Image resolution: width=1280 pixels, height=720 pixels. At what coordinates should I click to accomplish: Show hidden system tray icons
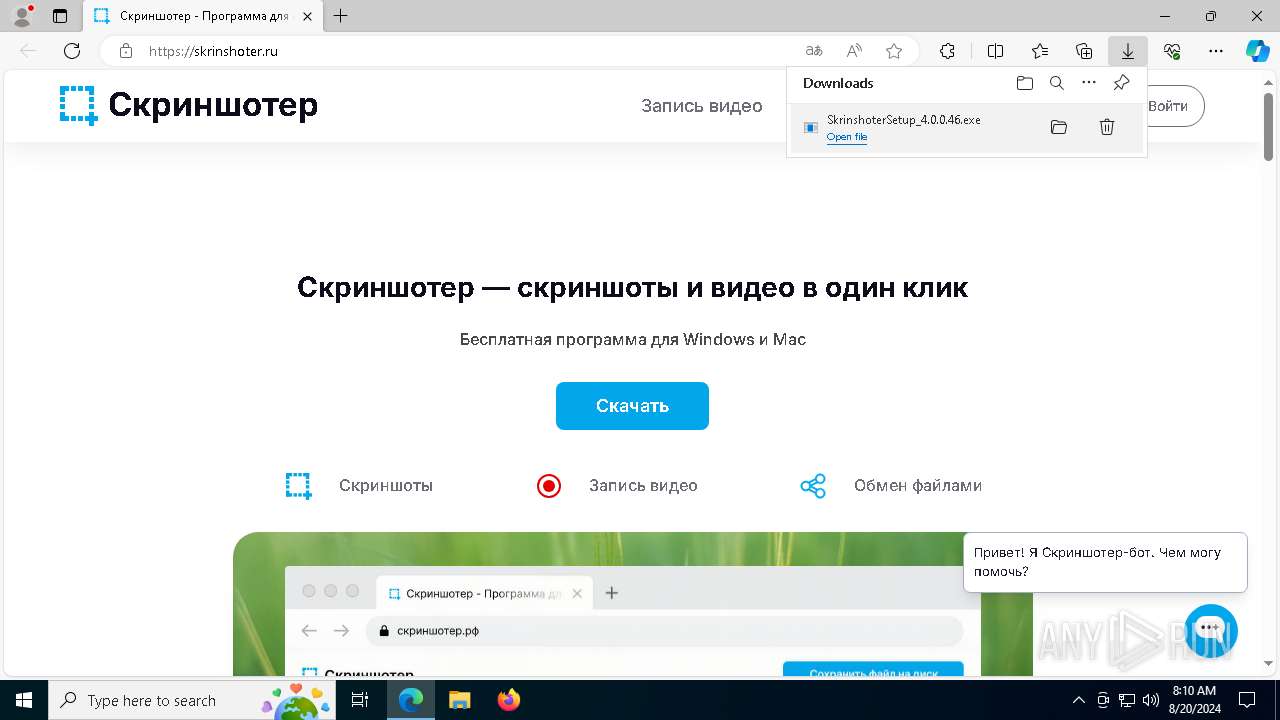[1078, 700]
